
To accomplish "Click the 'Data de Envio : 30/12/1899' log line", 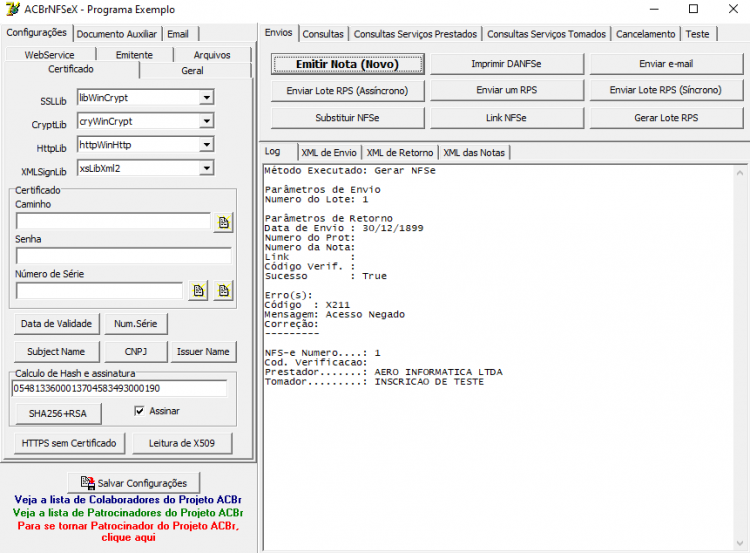I will pos(344,228).
